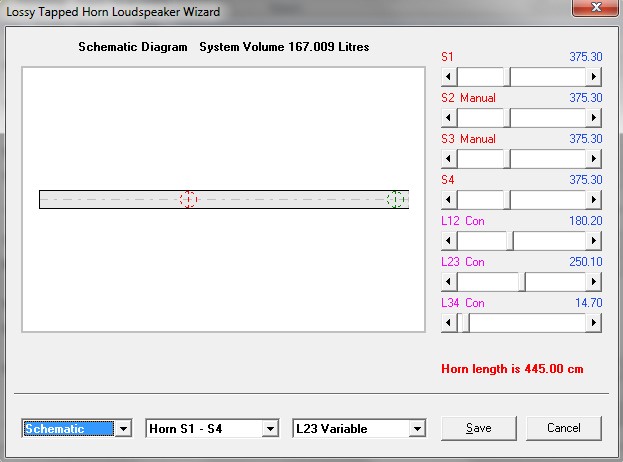This screenshot has height=462, width=623.
Task: Click the Horn length is 445.00 cm text
Action: 512,369
